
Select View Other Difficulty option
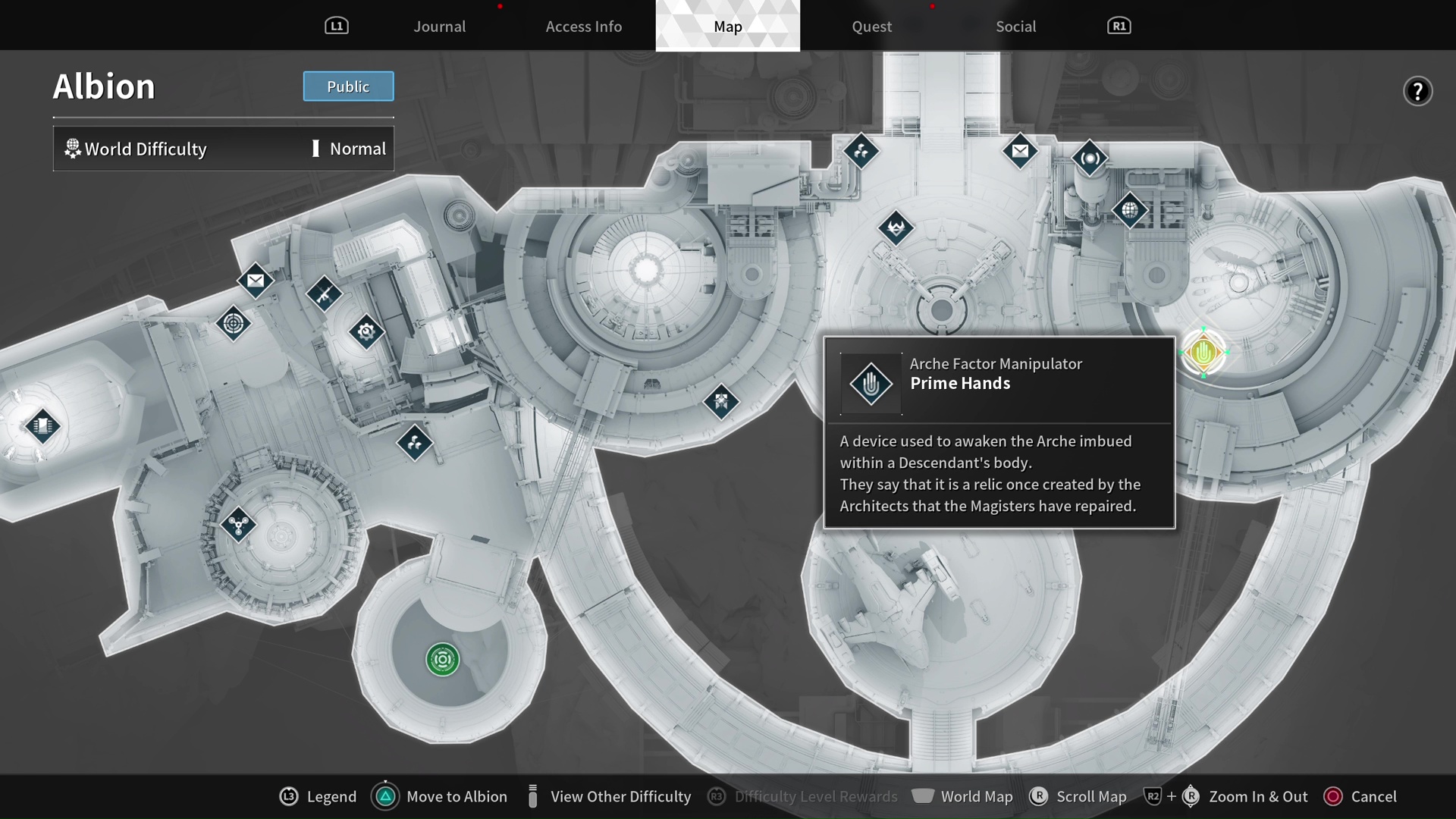tap(620, 796)
